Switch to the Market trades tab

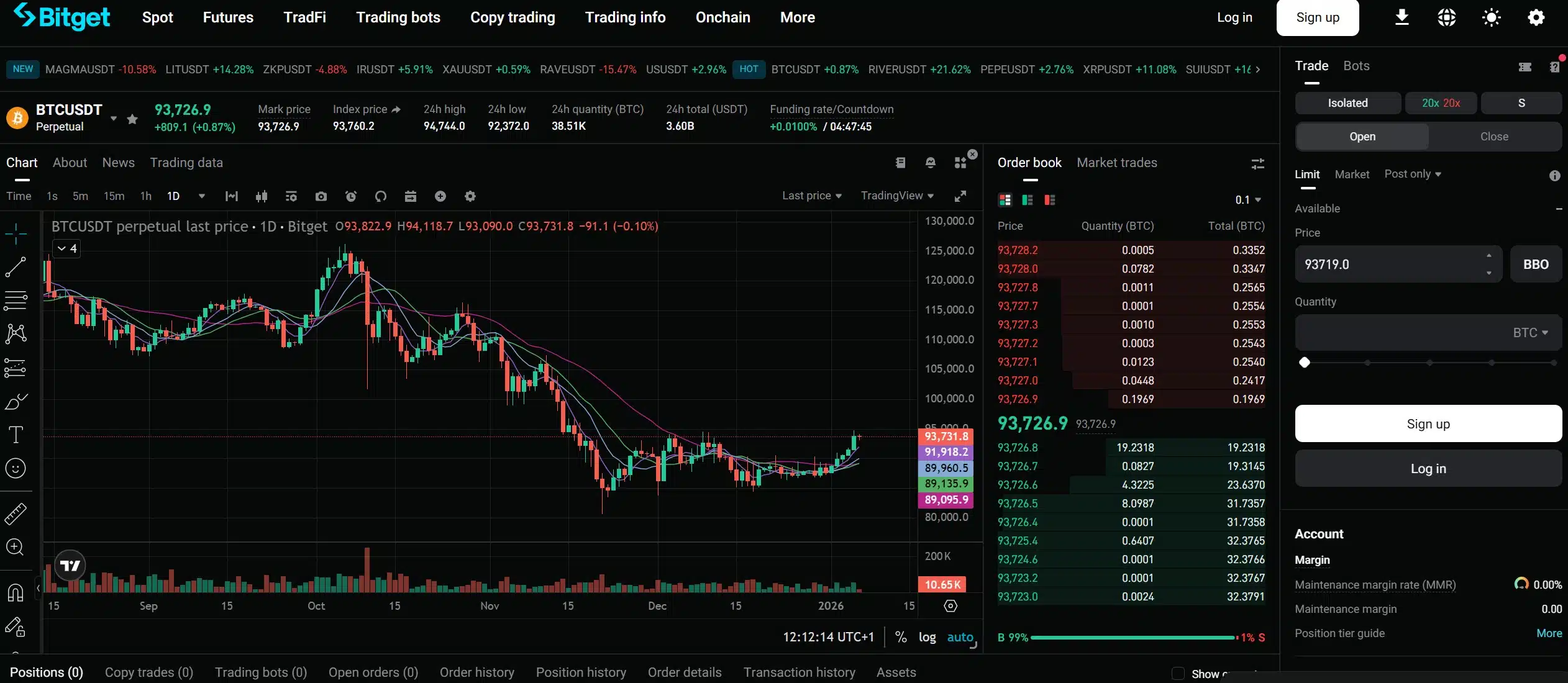point(1116,163)
